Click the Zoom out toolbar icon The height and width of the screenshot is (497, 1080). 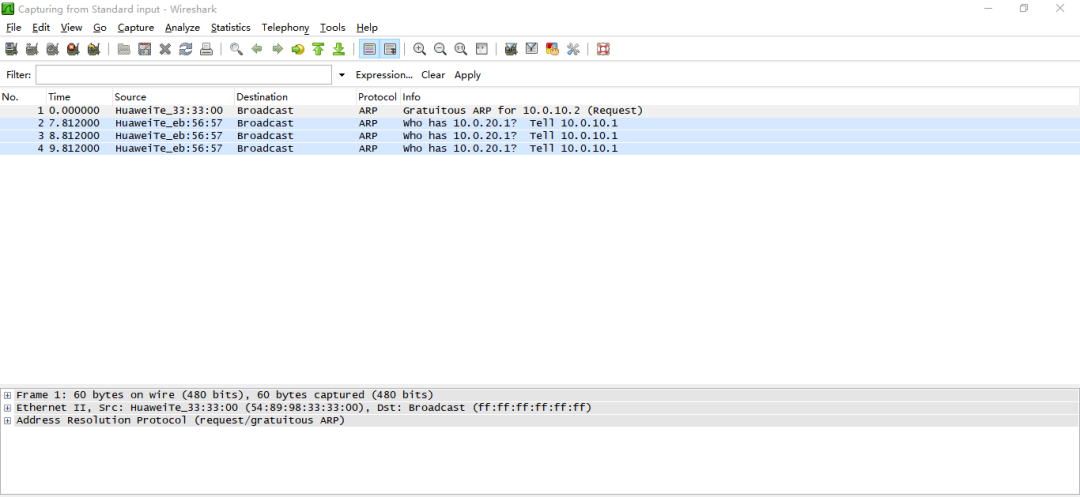tap(440, 49)
